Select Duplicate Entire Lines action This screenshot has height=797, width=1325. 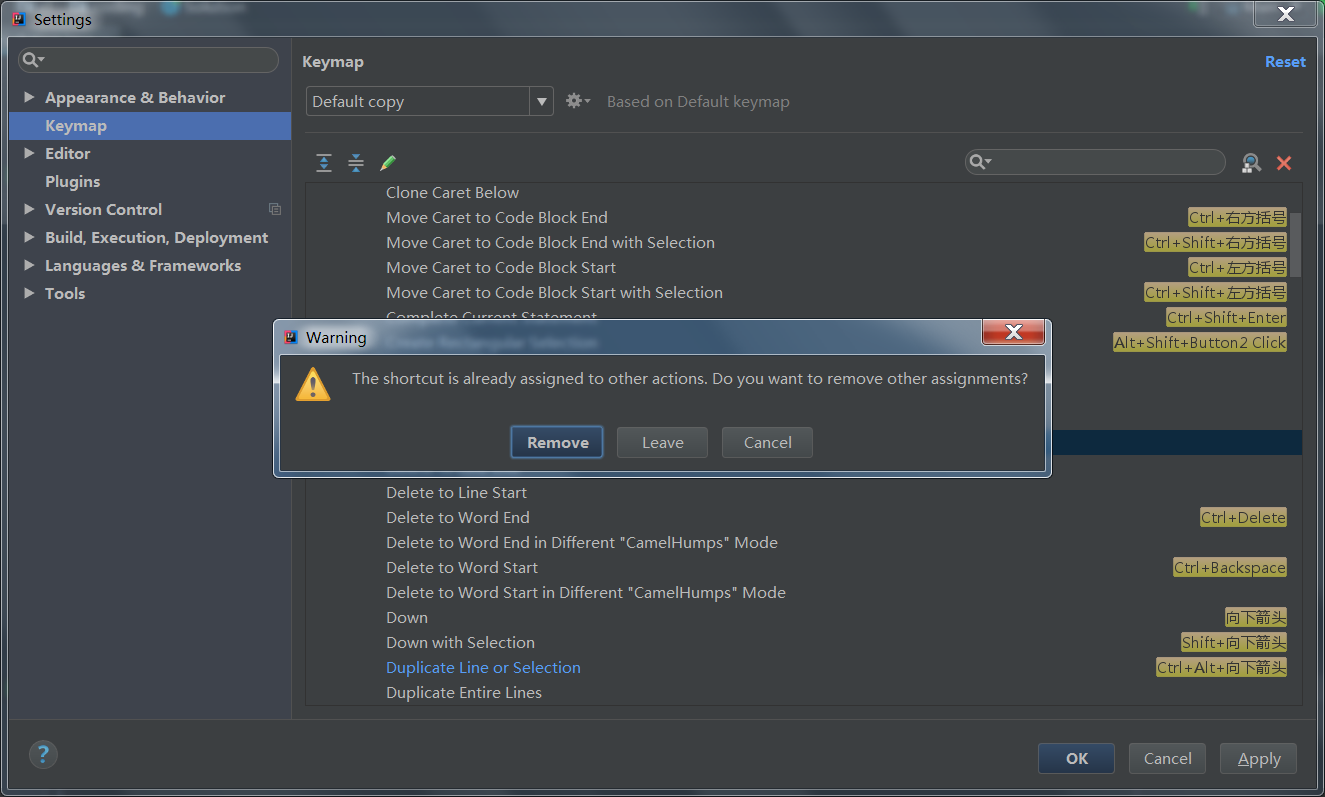coord(464,692)
